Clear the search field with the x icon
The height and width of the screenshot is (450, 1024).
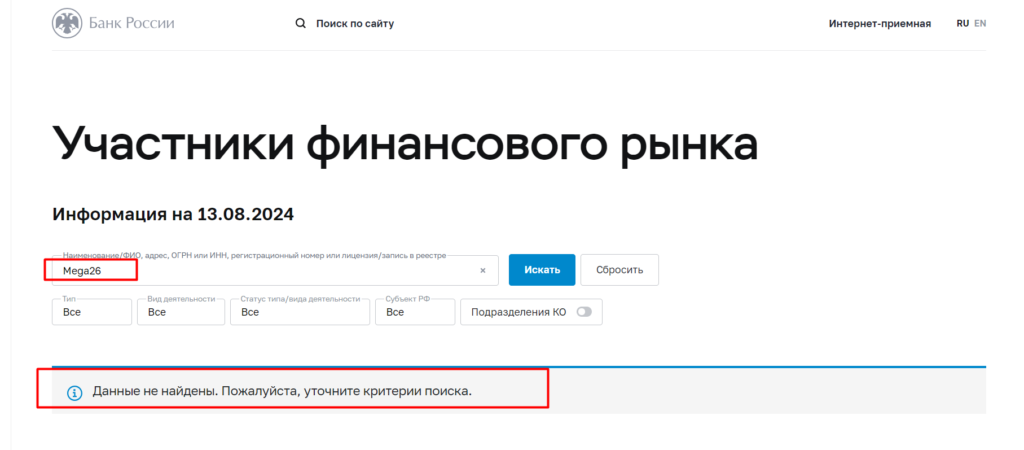483,270
